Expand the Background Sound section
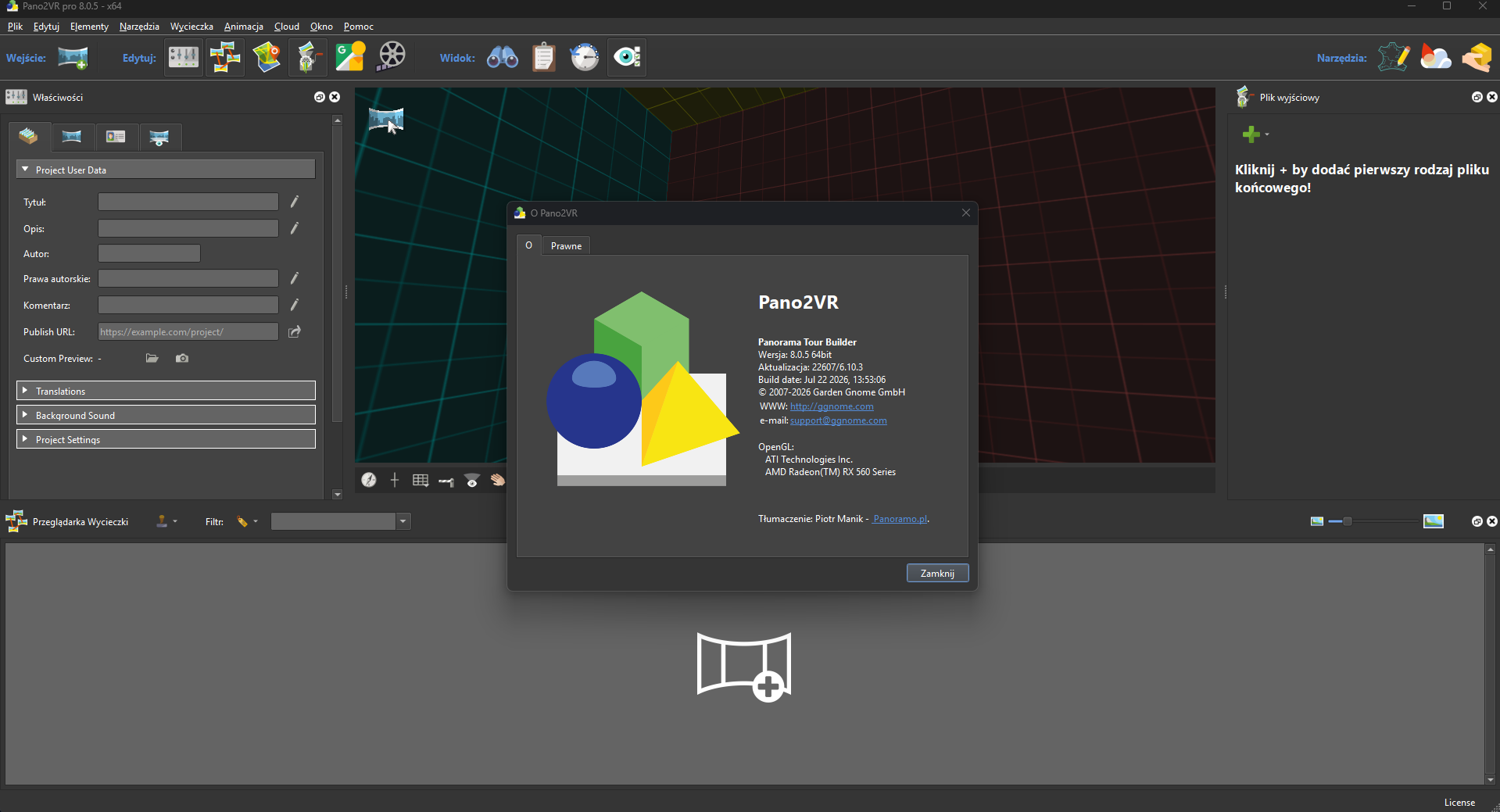This screenshot has width=1500, height=812. (x=166, y=415)
